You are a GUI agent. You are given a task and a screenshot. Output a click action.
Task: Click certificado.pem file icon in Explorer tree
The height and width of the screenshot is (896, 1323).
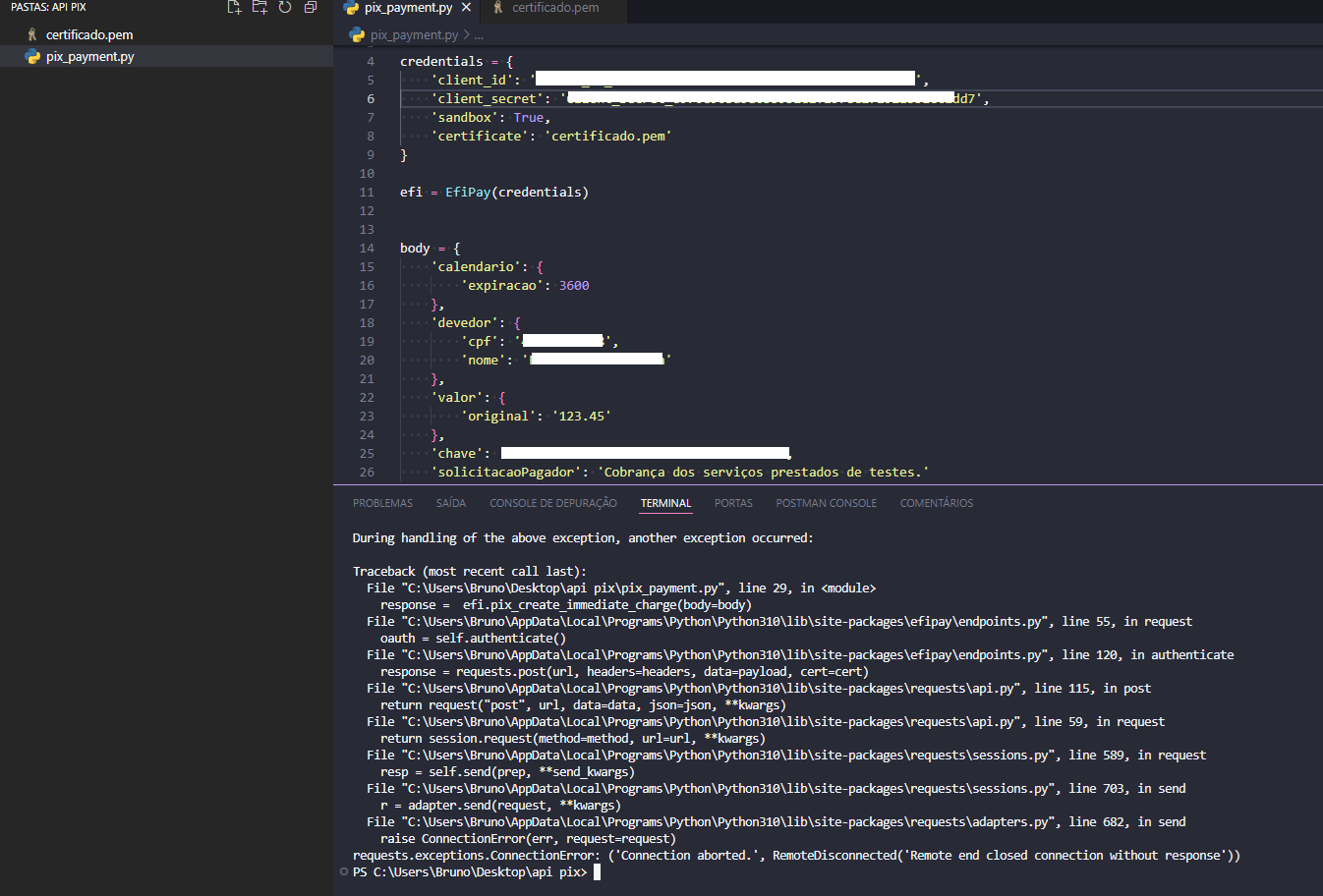tap(32, 34)
